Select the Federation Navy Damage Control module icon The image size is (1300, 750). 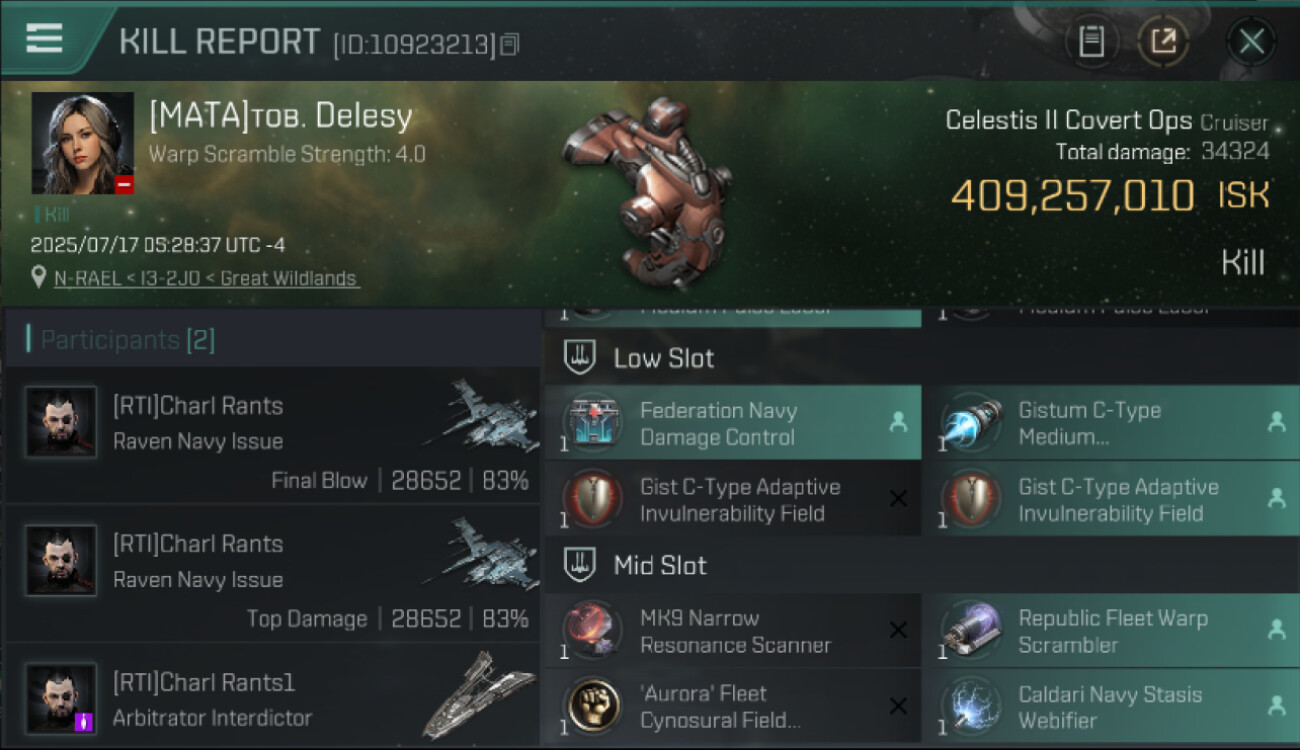[x=593, y=422]
